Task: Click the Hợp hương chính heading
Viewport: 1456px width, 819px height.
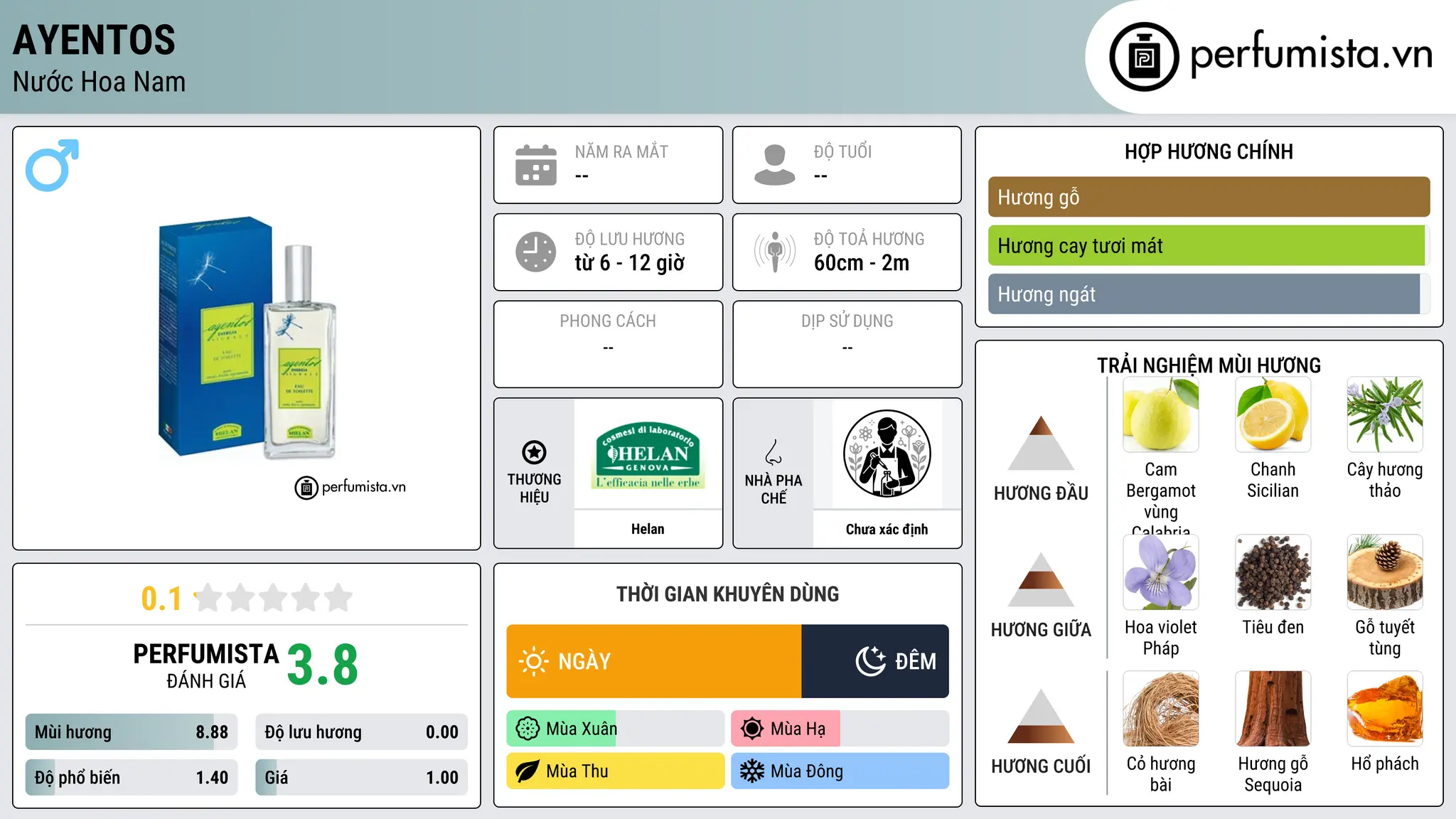Action: coord(1209,151)
